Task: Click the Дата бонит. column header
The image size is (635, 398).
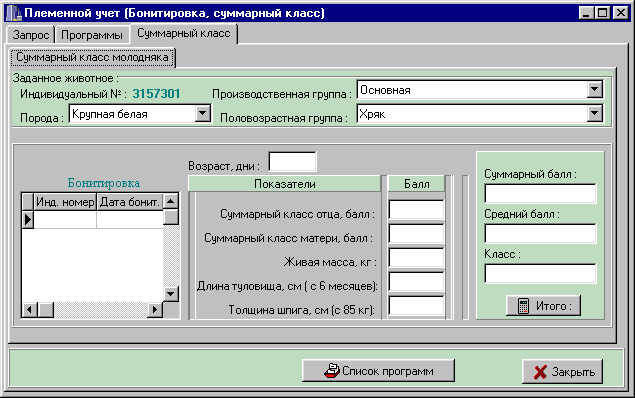Action: pyautogui.click(x=130, y=202)
